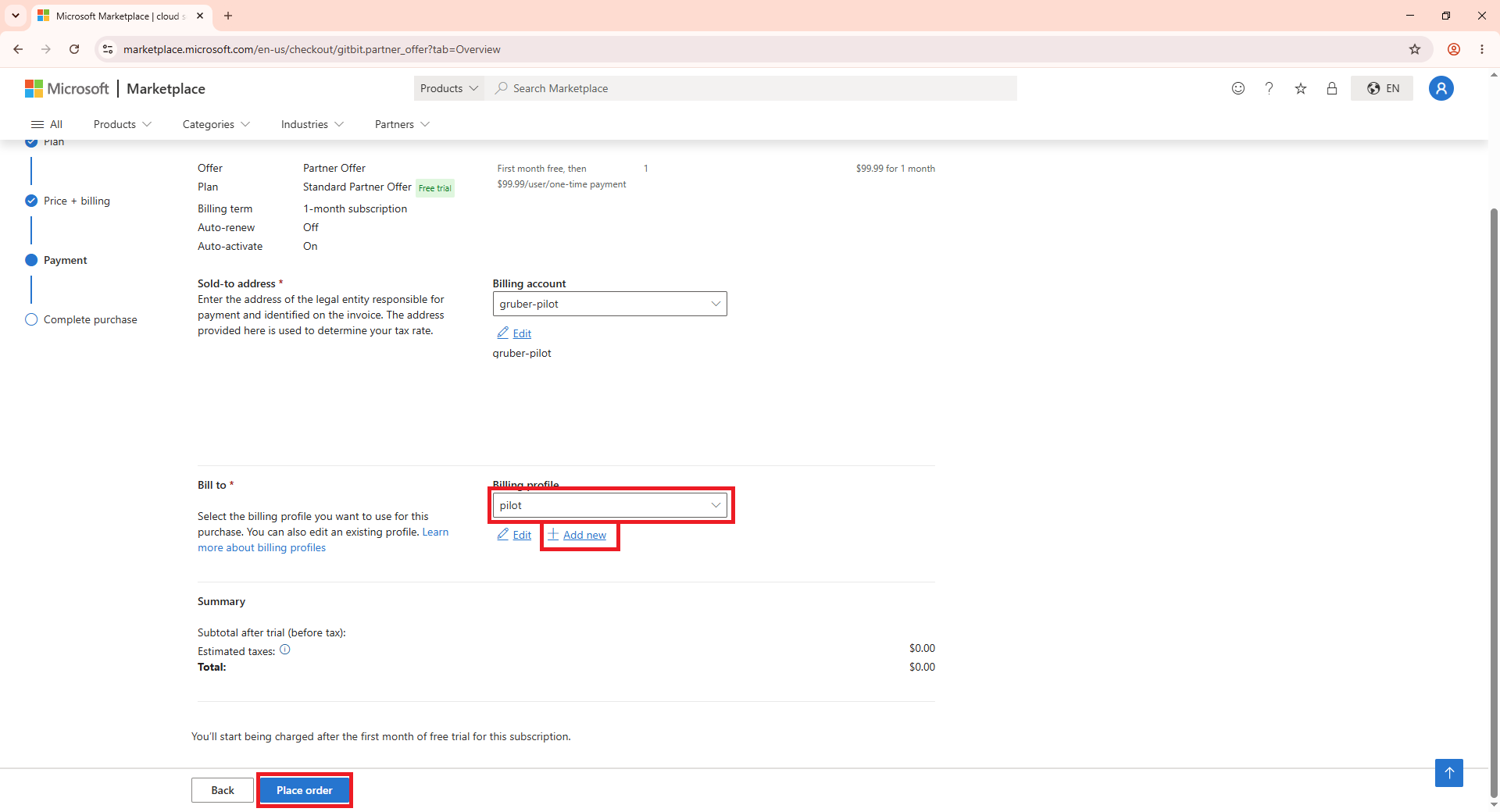
Task: Open favorites star icon in Marketplace header
Action: point(1301,88)
